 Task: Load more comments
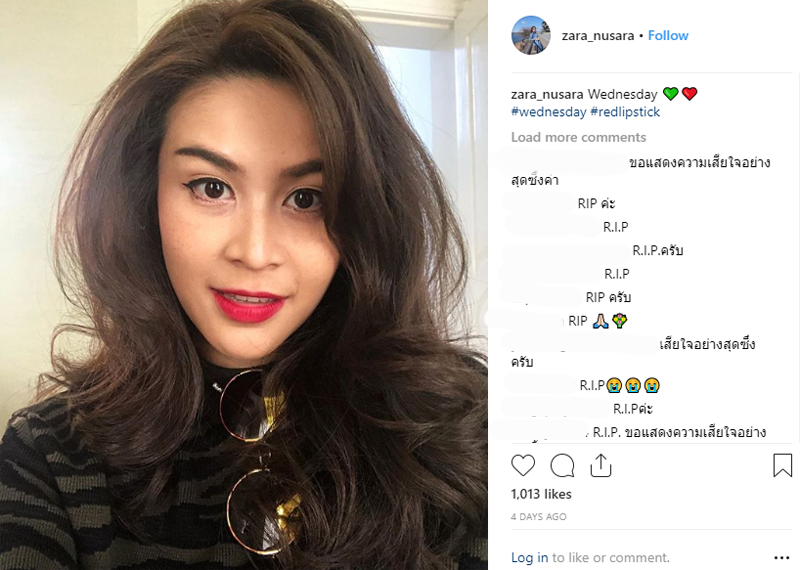coord(579,137)
